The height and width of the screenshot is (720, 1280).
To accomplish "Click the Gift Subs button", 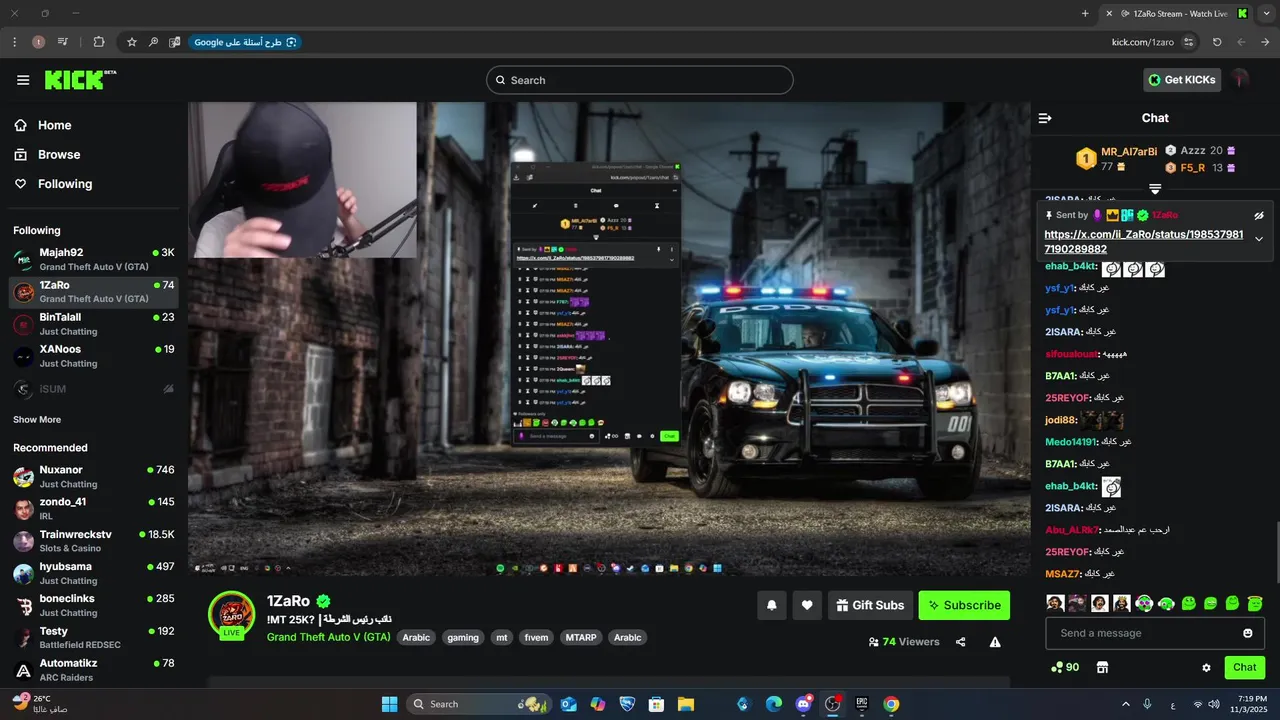I will tap(870, 605).
